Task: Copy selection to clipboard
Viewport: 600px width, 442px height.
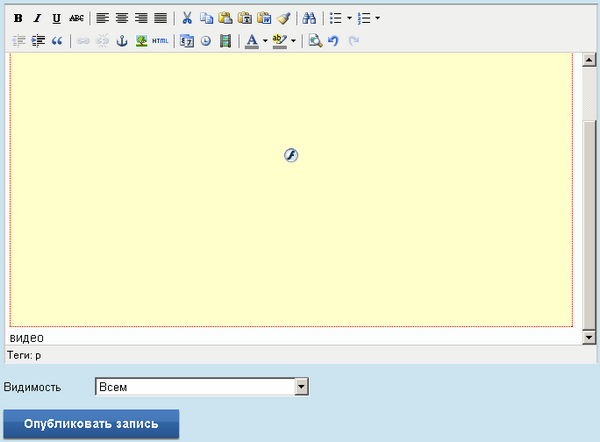Action: coord(207,18)
